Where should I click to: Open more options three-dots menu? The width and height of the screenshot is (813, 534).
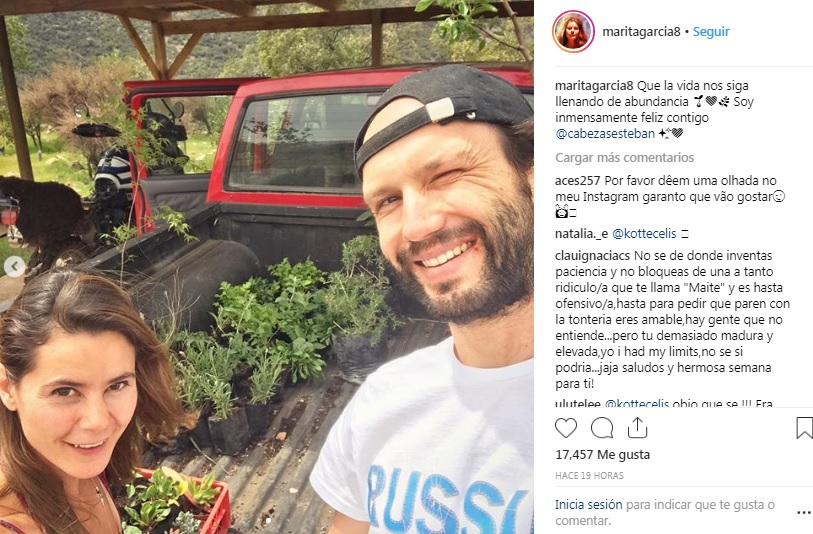click(804, 513)
